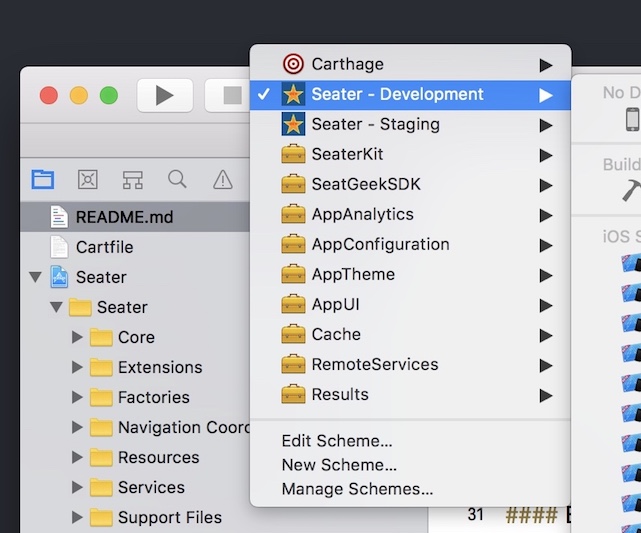Open submenu arrow for Carthage
641x533 pixels.
pos(546,65)
